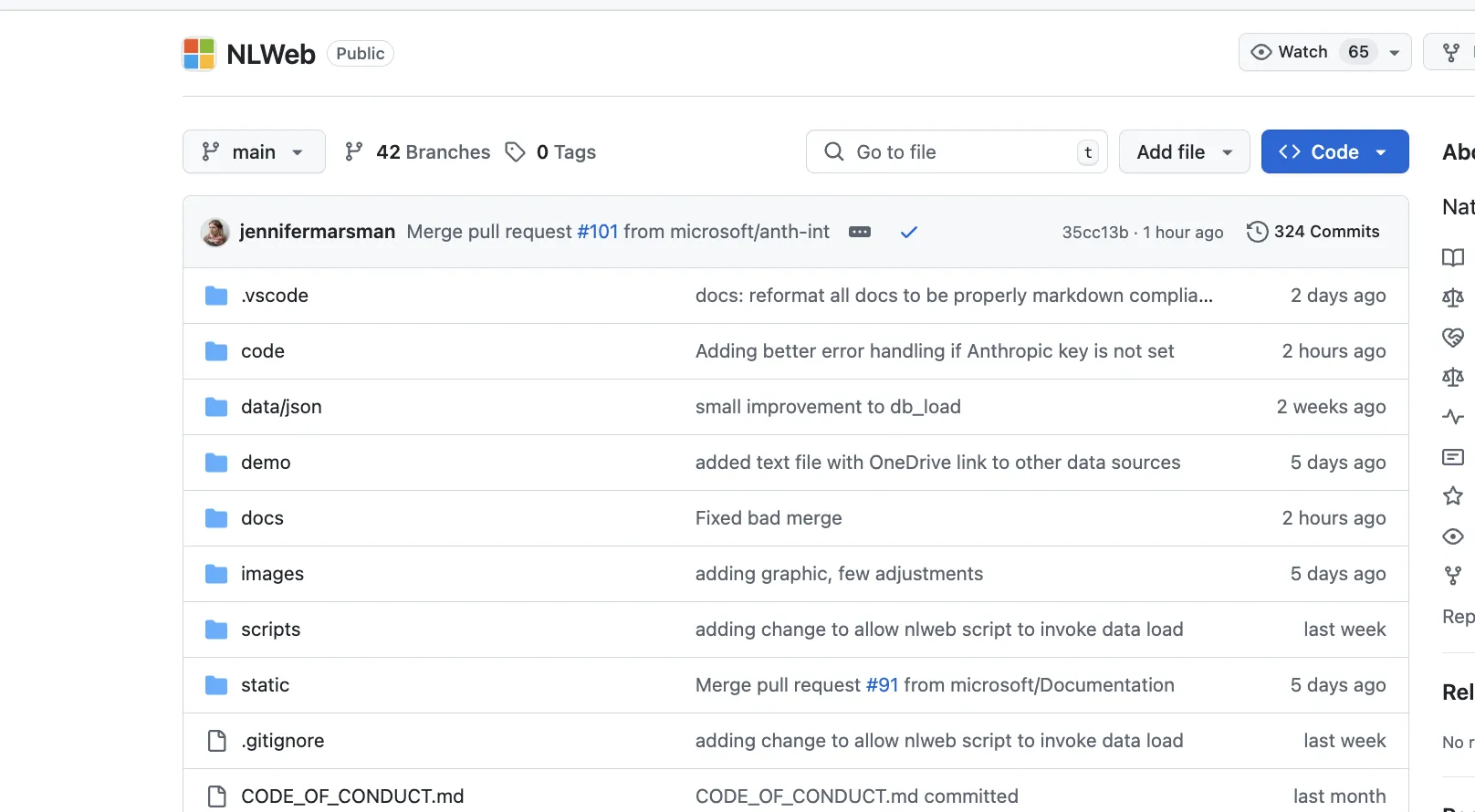Click jennifermarsman's avatar image

point(215,232)
